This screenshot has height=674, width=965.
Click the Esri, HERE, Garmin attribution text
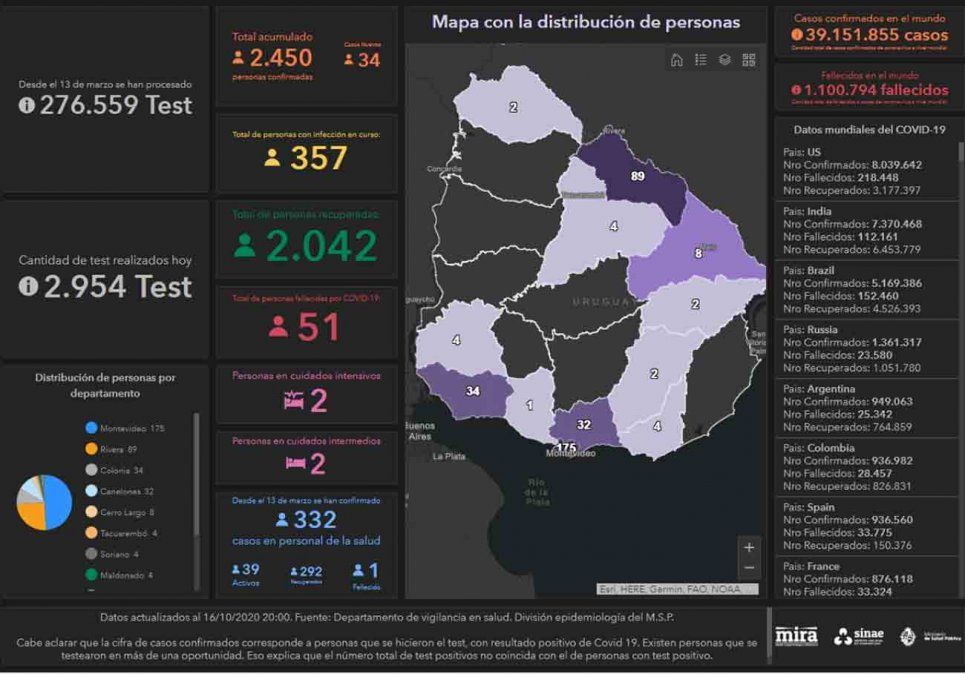pyautogui.click(x=670, y=589)
